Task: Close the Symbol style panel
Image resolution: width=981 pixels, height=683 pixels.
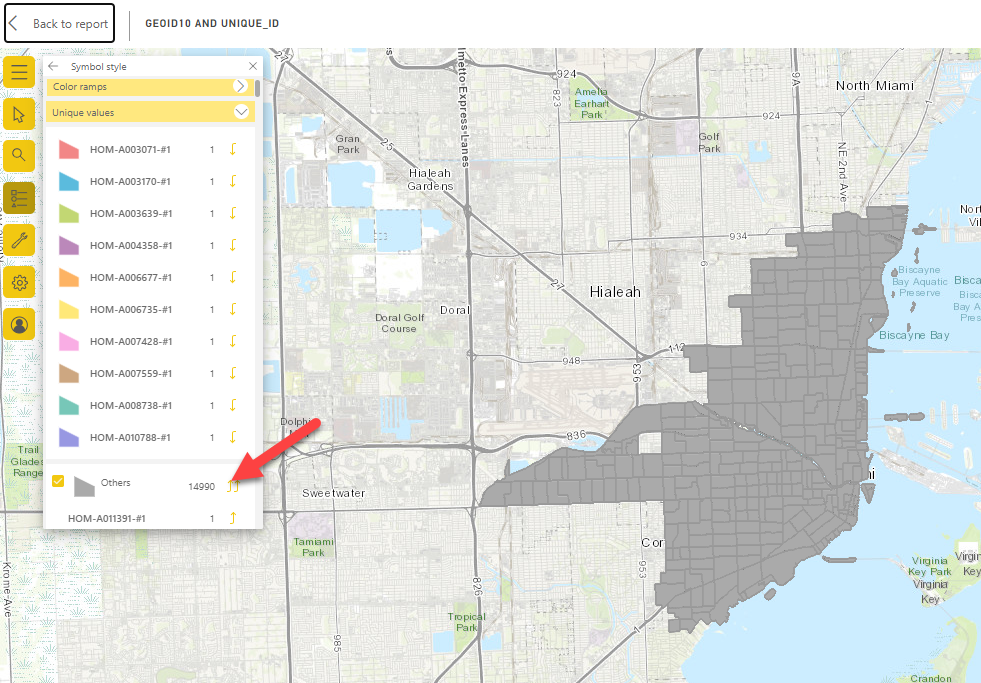Action: [253, 65]
